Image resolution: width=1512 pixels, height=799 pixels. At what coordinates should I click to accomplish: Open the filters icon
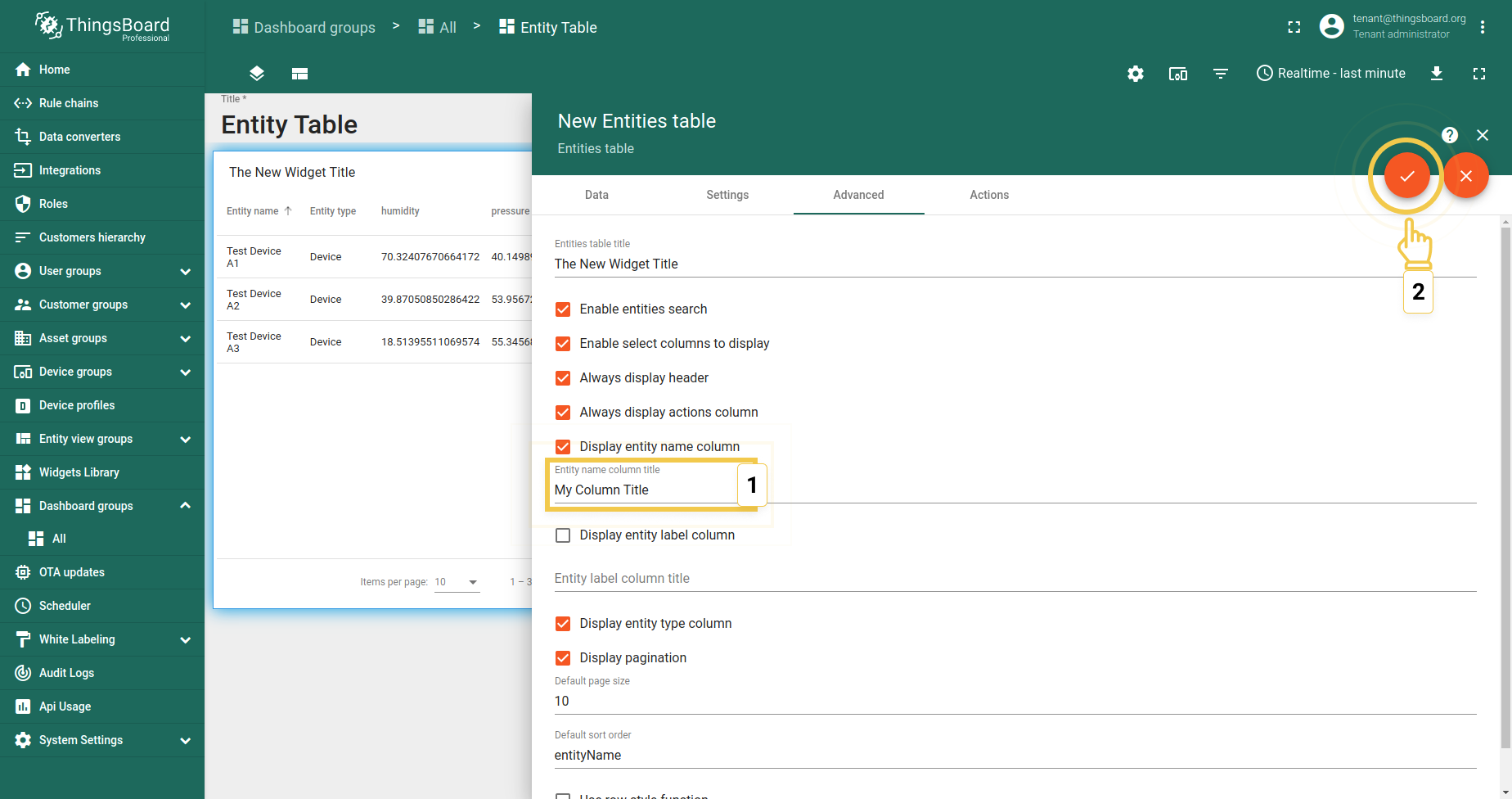coord(1221,74)
